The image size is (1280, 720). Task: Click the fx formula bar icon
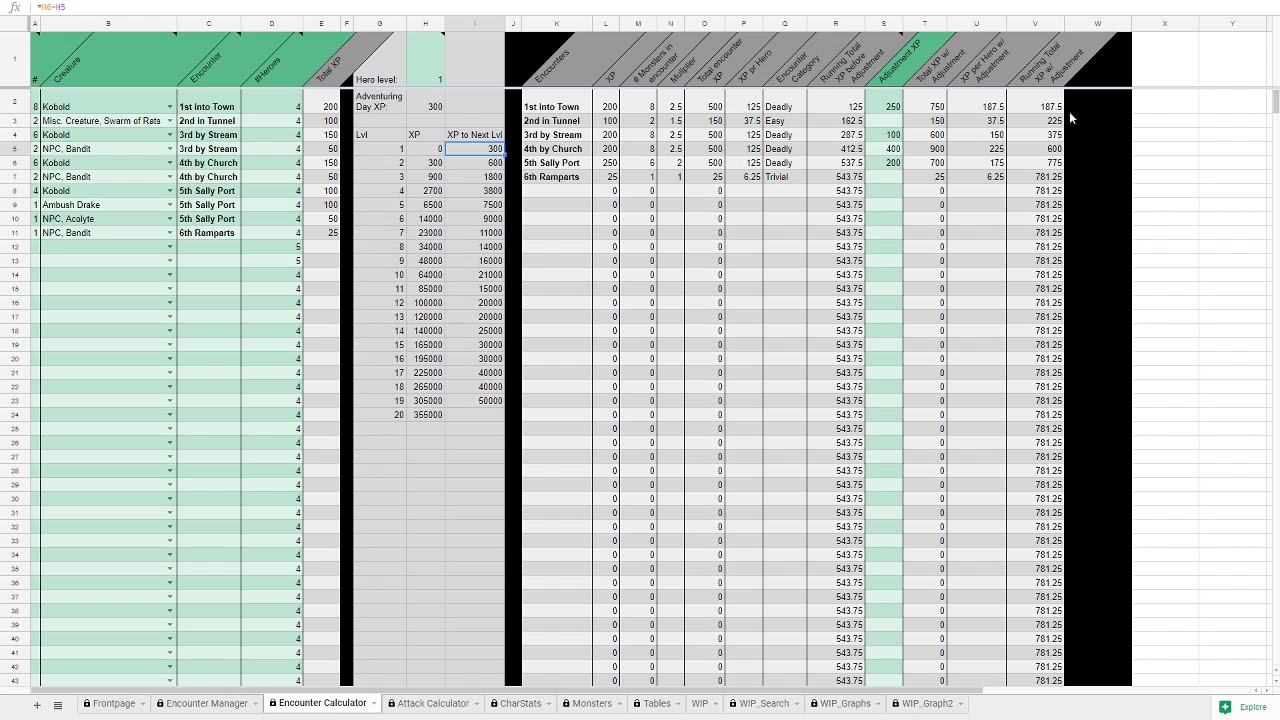(14, 7)
